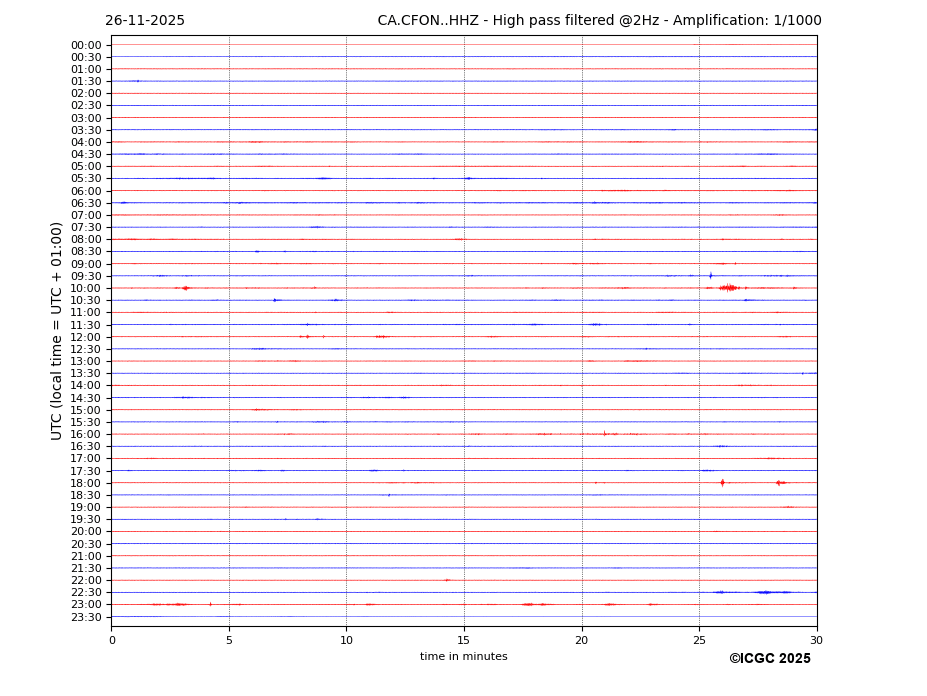Pick the 12:00 time row label
Viewport: 927px width, 696px height.
pos(85,337)
